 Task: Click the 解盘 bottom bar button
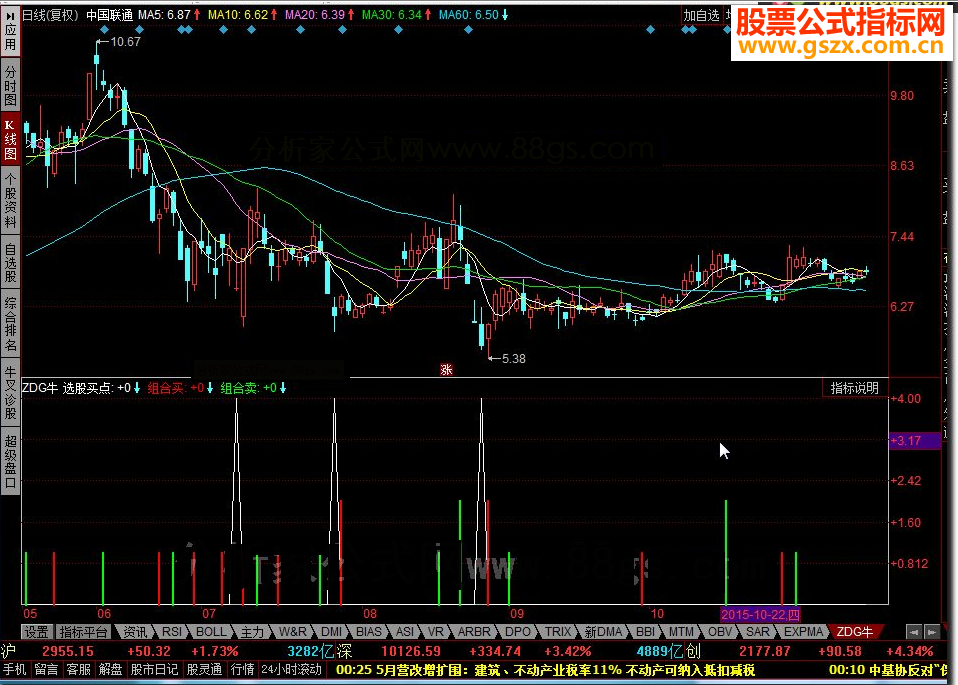tap(111, 670)
